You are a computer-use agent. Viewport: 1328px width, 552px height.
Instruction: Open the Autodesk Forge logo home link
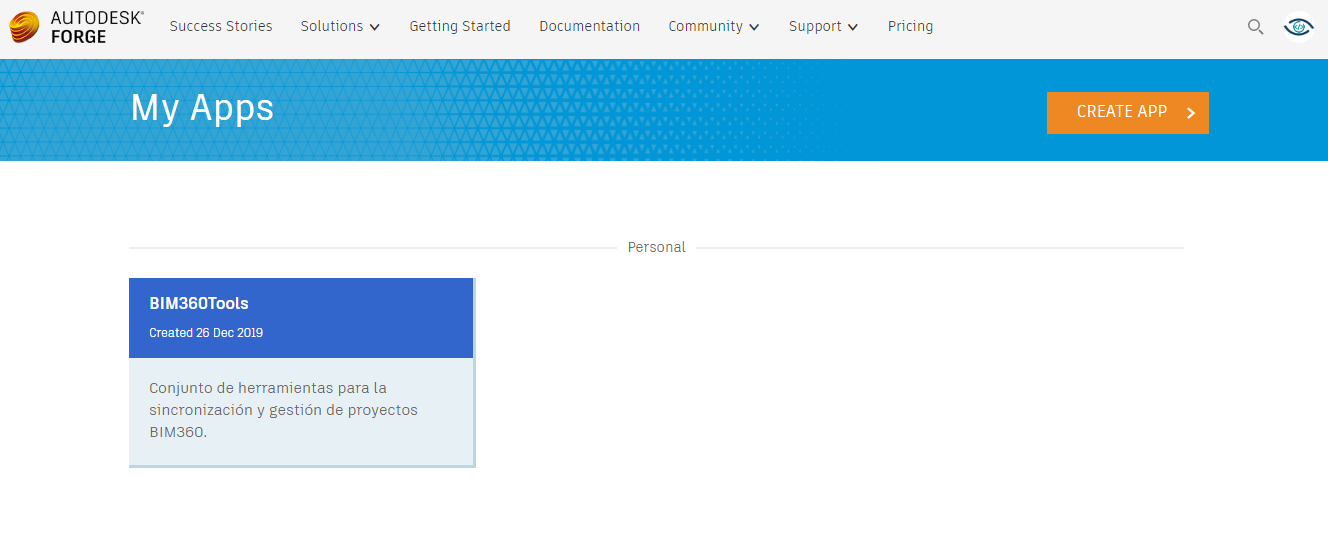click(77, 27)
